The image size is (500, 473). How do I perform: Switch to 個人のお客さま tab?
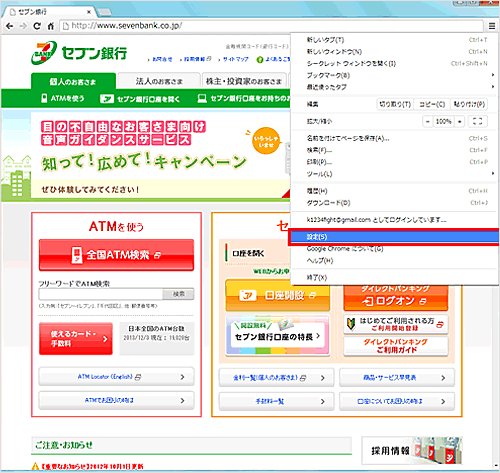tap(73, 81)
